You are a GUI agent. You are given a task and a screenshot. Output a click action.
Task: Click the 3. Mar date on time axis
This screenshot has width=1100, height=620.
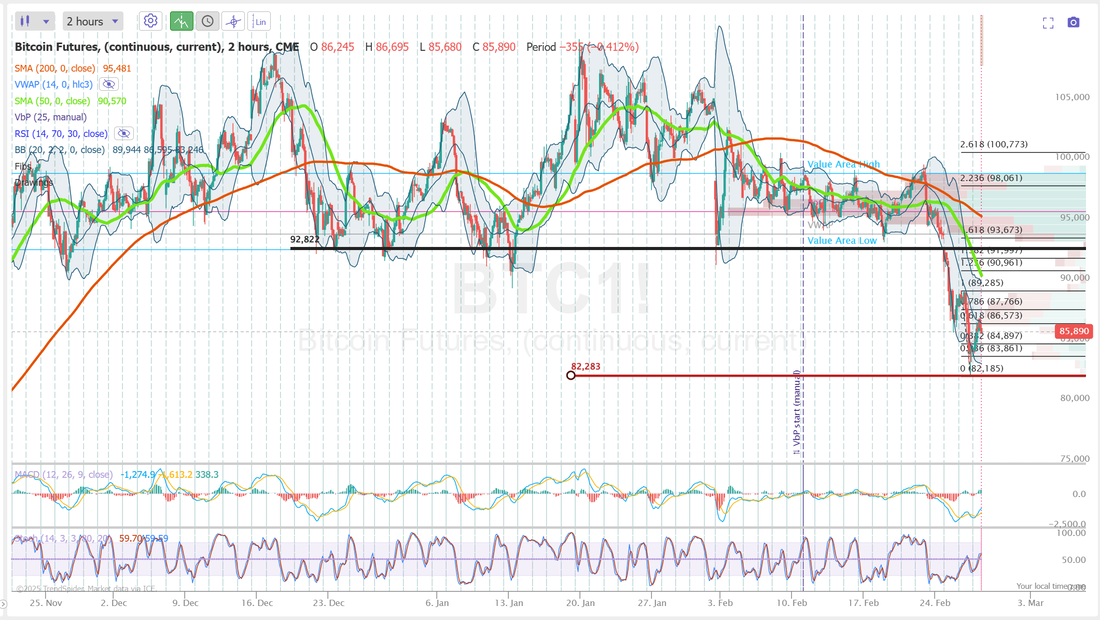coord(1031,602)
